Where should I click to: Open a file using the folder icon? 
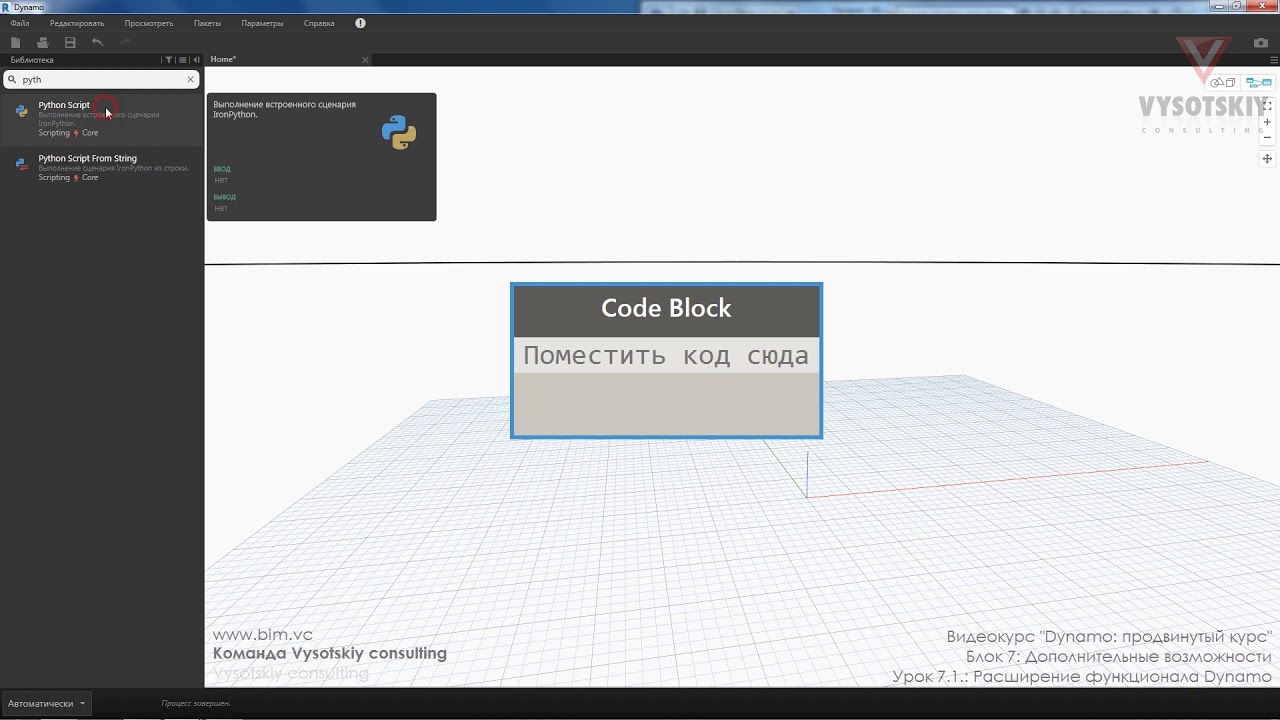coord(42,42)
